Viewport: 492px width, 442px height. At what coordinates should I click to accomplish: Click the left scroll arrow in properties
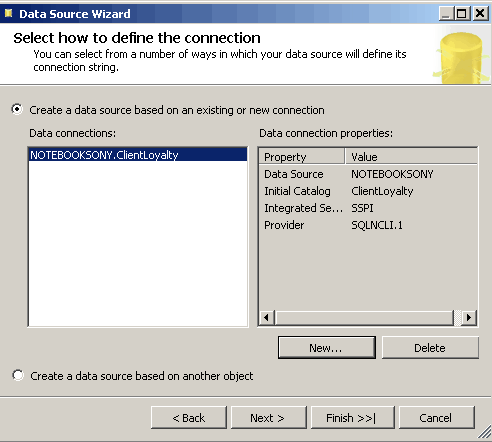267,317
